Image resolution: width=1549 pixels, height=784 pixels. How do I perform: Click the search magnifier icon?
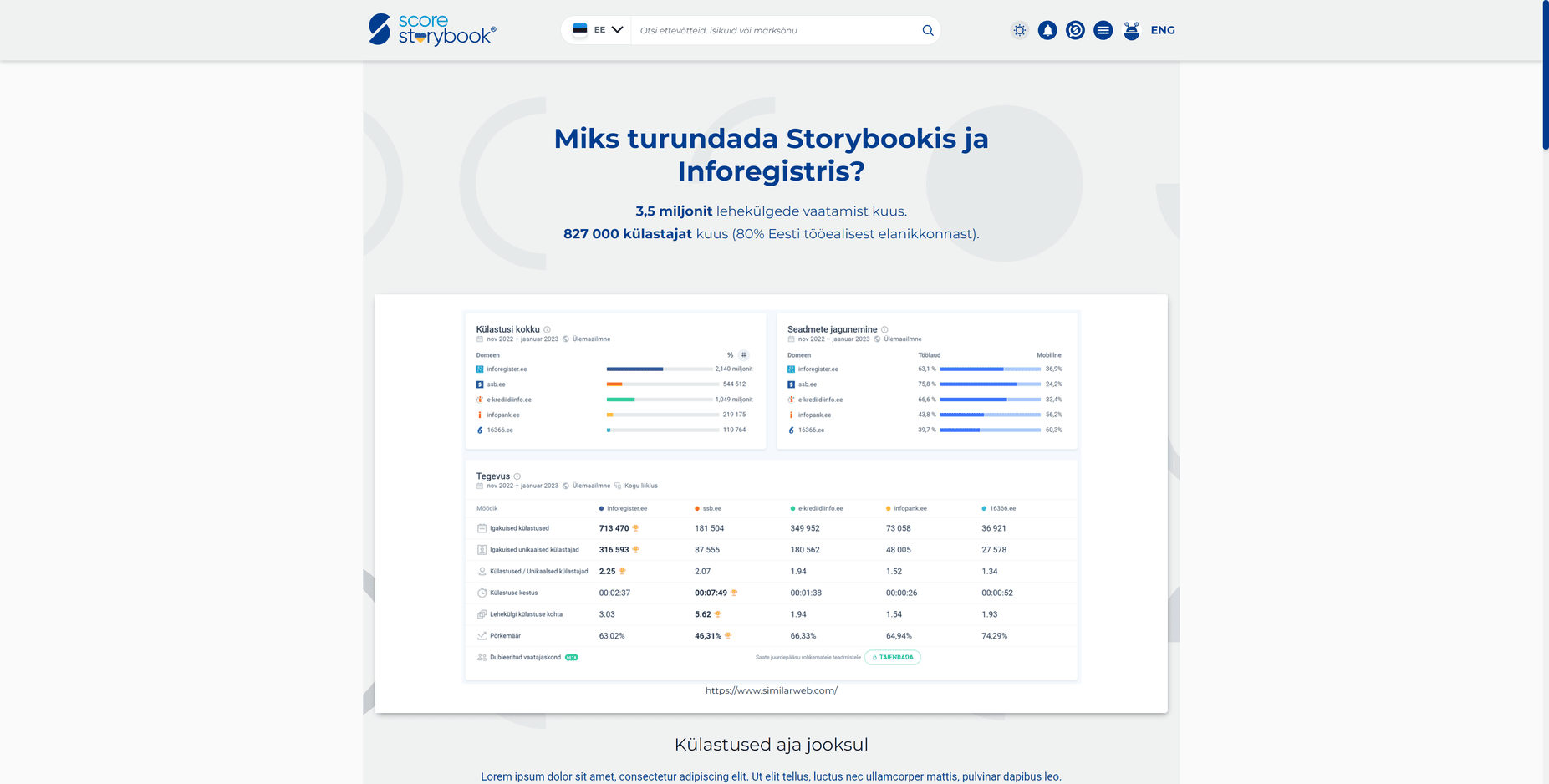[927, 30]
